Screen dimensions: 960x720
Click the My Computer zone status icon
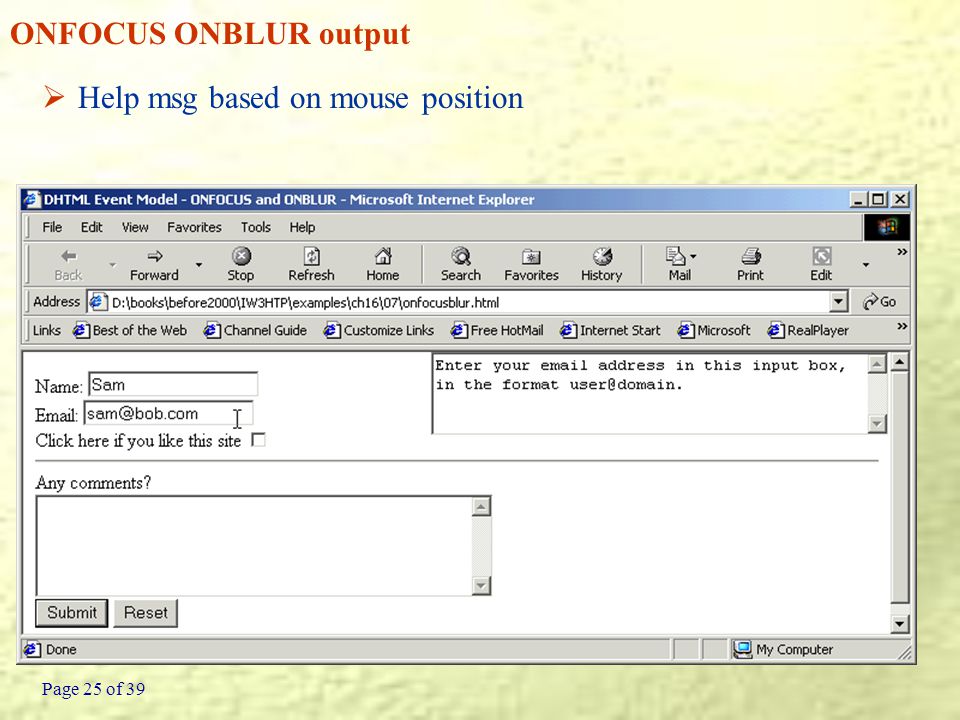742,650
